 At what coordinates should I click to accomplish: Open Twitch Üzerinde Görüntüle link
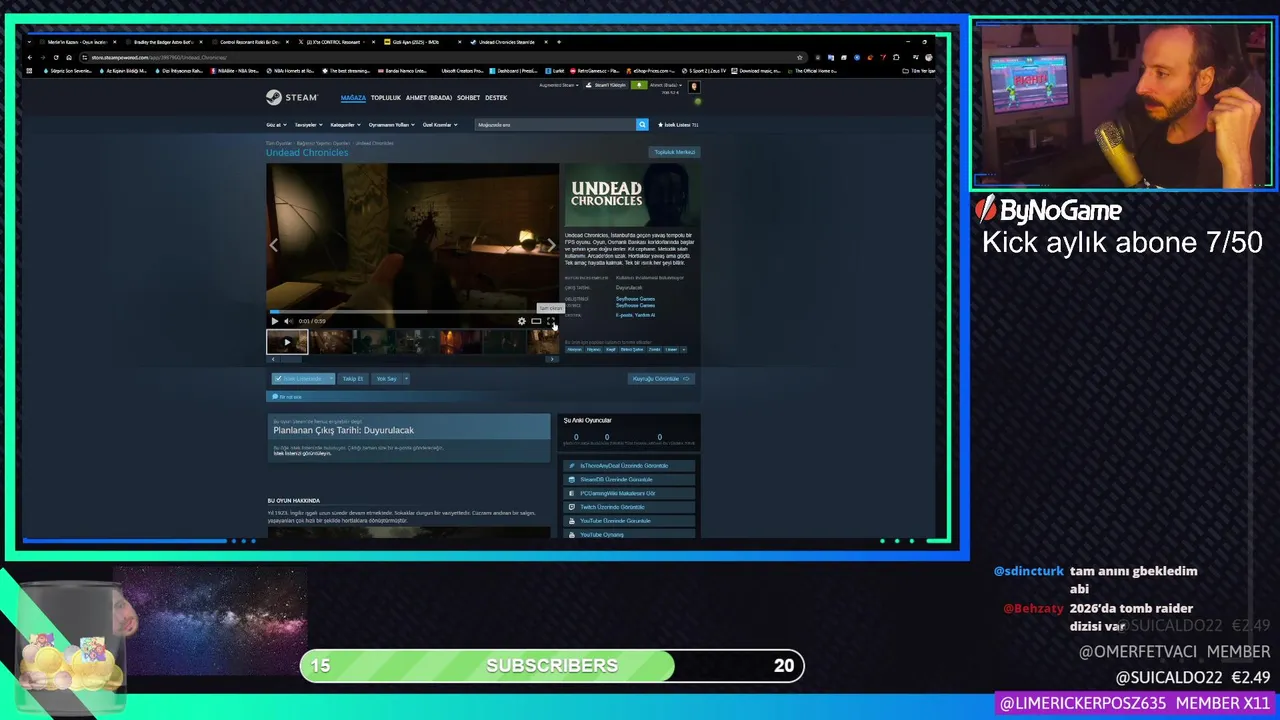[629, 507]
